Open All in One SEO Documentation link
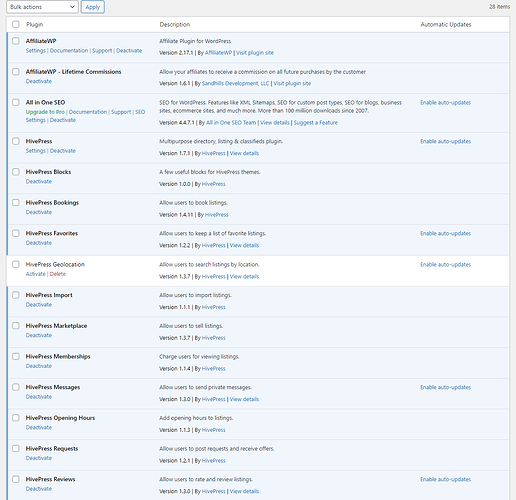 click(x=88, y=112)
